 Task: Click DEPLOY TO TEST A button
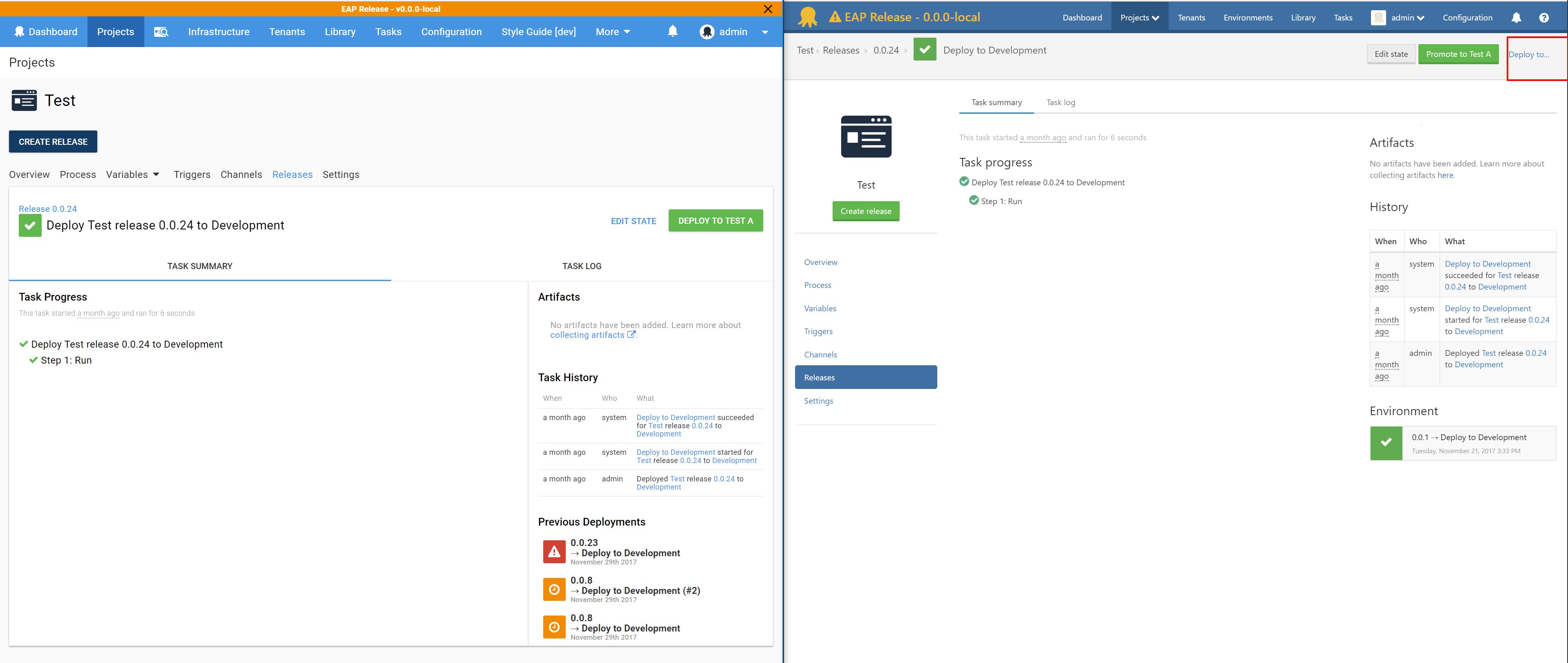click(715, 221)
